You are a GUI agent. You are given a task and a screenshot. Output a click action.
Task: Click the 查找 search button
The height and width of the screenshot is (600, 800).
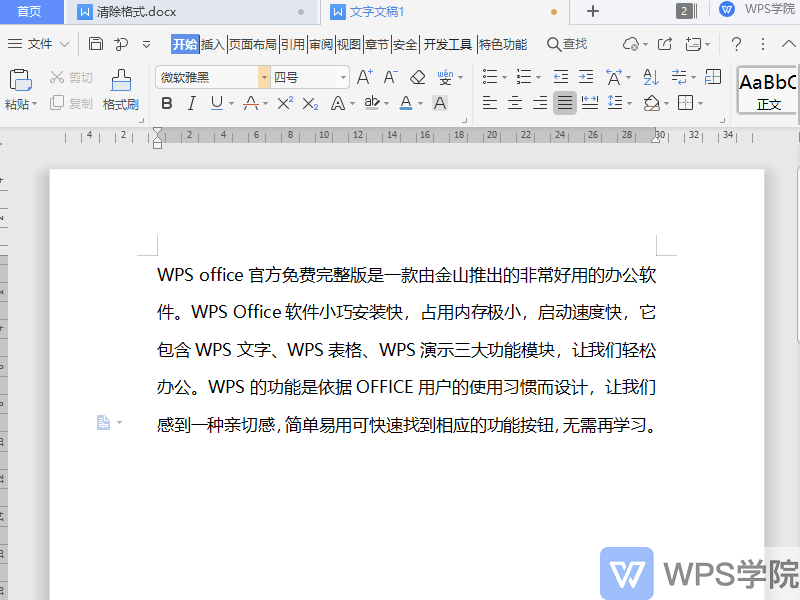point(567,44)
